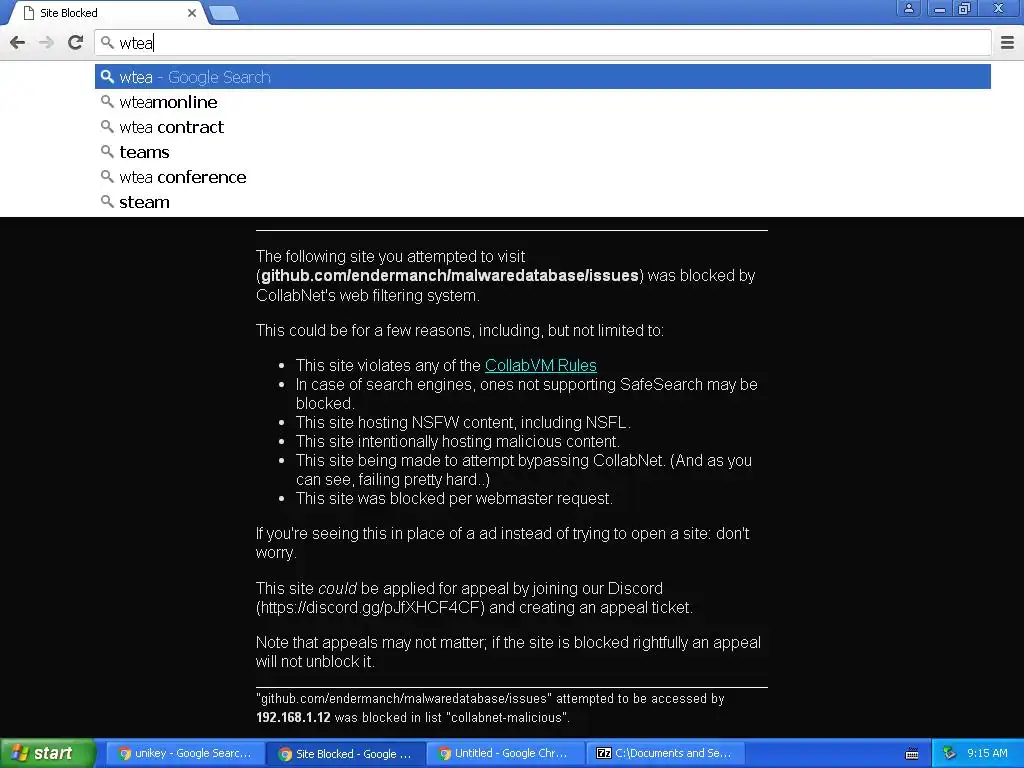Go back with the browser back arrow
1024x768 pixels.
point(18,43)
